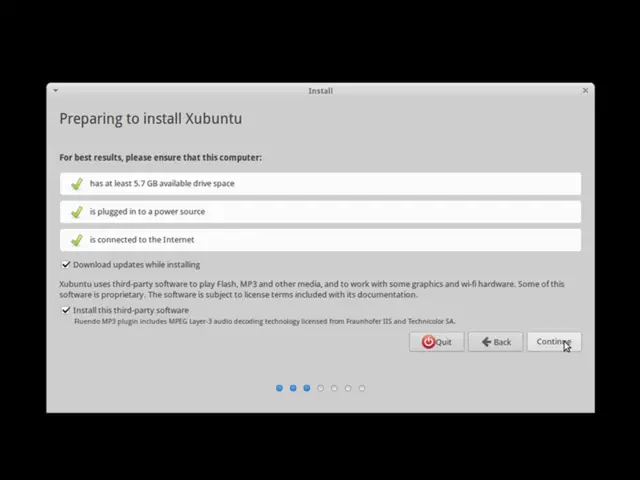This screenshot has height=480, width=640.
Task: Go back with the Back button
Action: [x=496, y=342]
